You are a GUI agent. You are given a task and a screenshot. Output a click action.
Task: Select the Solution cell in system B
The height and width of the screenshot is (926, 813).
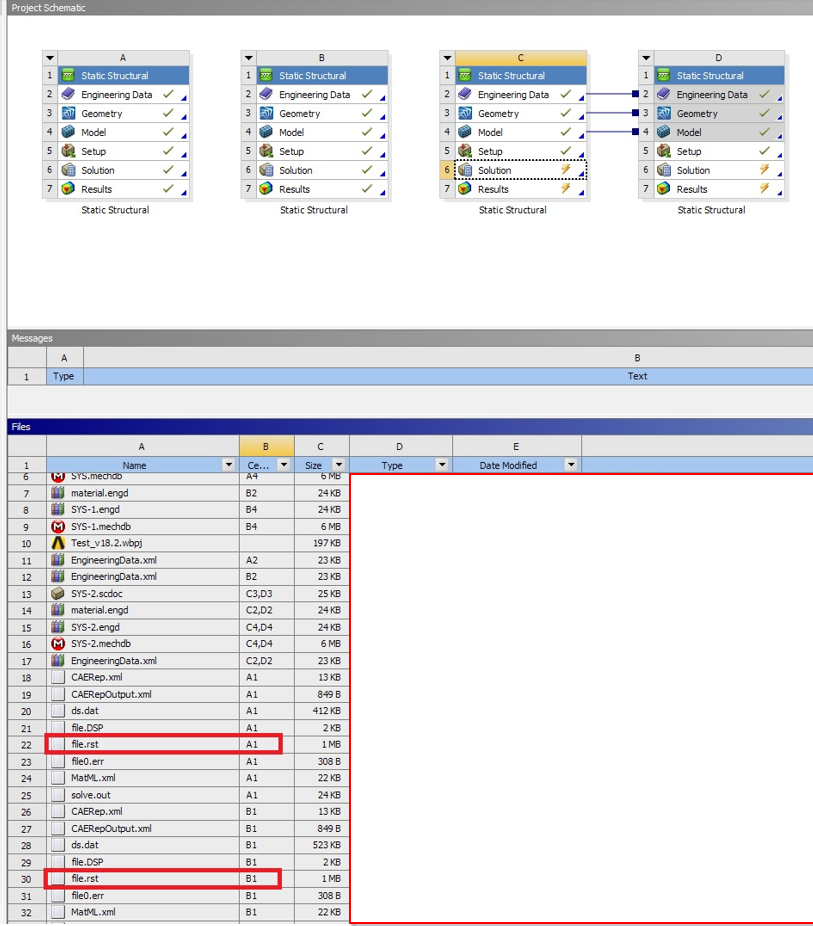point(322,170)
